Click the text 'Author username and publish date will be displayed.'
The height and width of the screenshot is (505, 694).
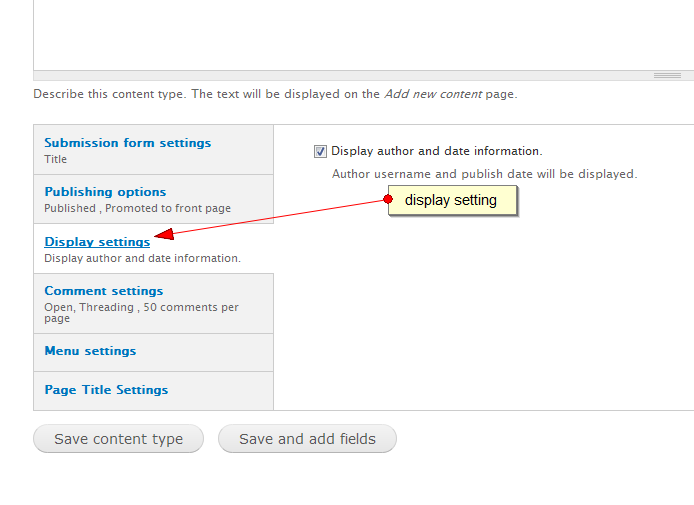[485, 174]
